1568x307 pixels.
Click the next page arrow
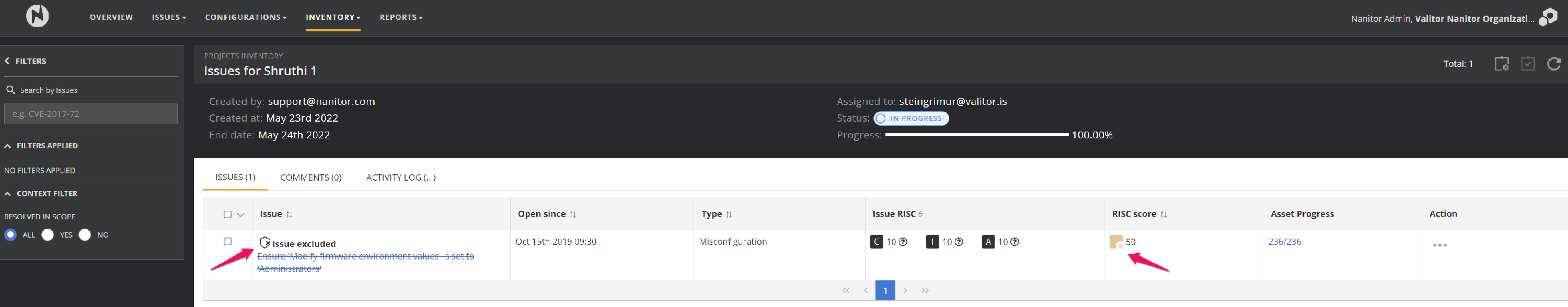(x=905, y=291)
